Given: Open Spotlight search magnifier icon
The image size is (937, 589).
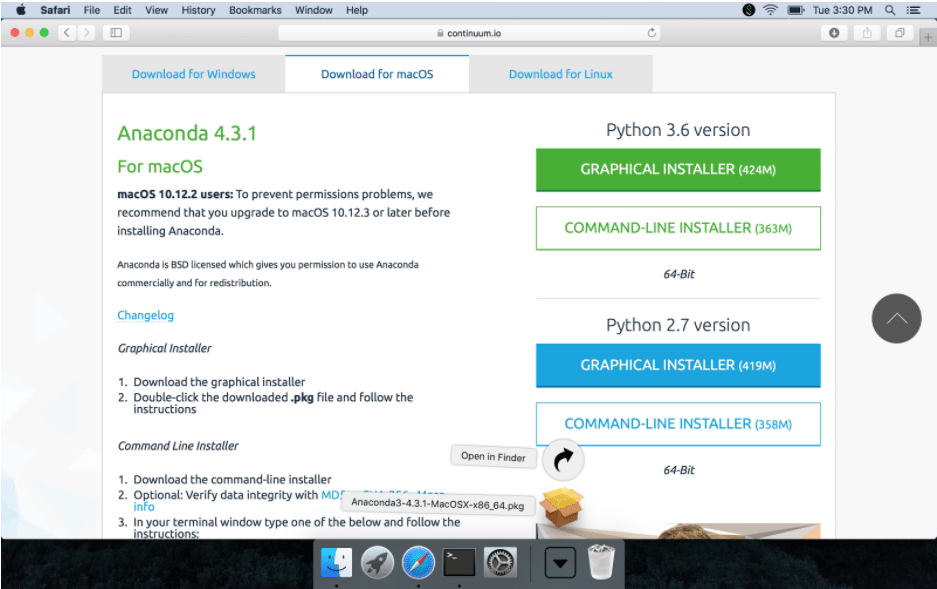Looking at the screenshot, I should (x=890, y=10).
